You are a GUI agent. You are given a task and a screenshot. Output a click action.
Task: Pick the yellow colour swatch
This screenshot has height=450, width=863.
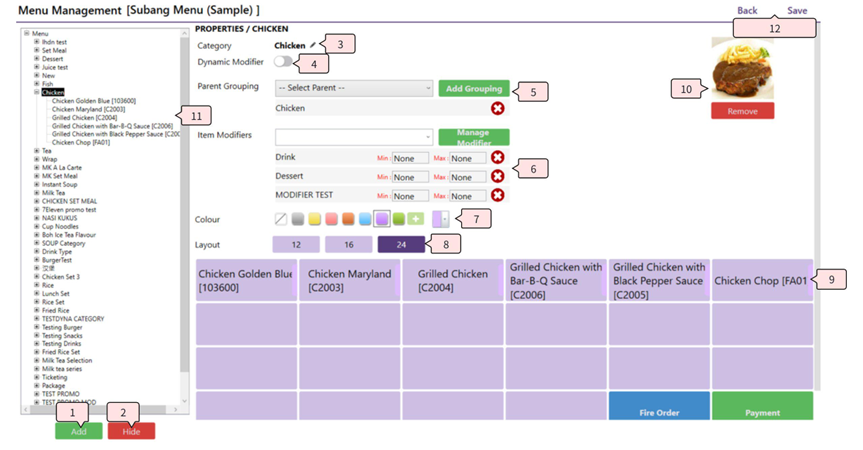[x=314, y=219]
